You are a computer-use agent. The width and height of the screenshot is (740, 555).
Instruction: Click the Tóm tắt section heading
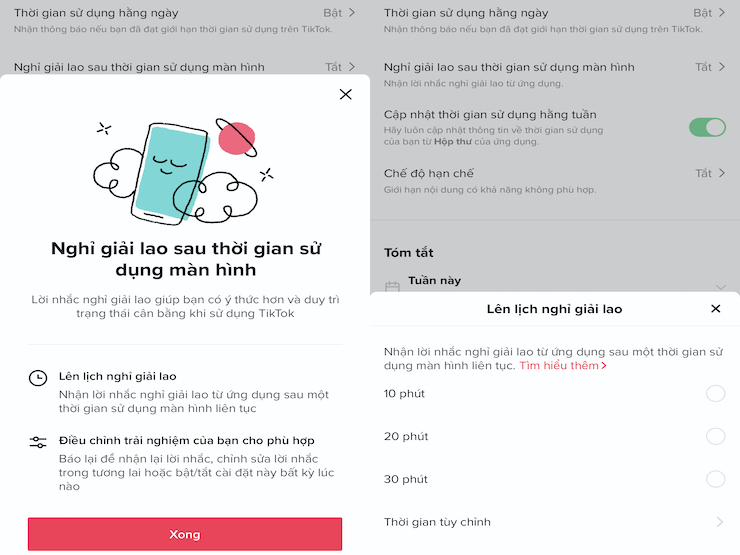[x=408, y=252]
